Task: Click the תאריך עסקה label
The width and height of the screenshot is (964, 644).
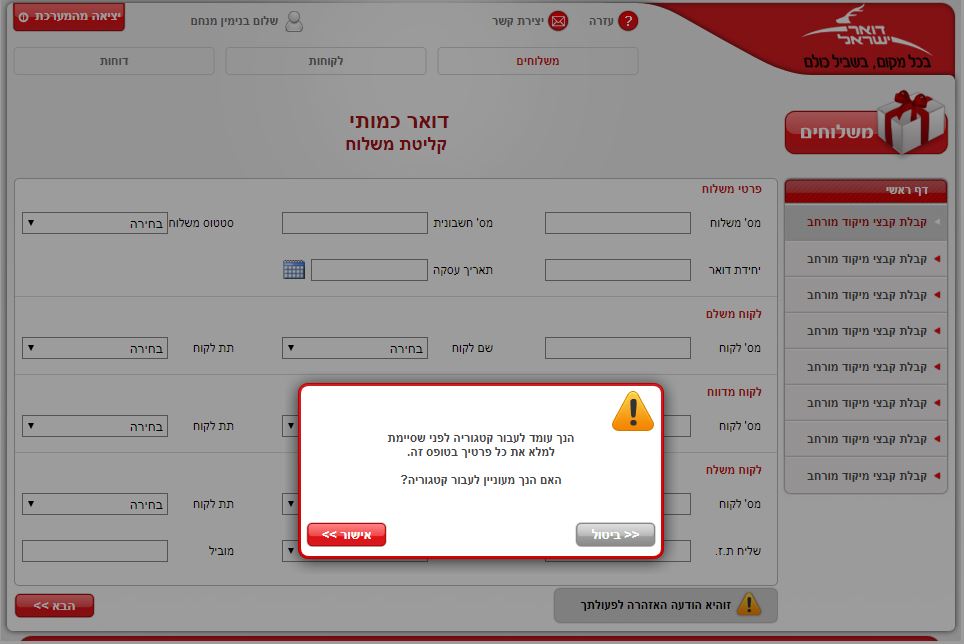Action: point(463,270)
